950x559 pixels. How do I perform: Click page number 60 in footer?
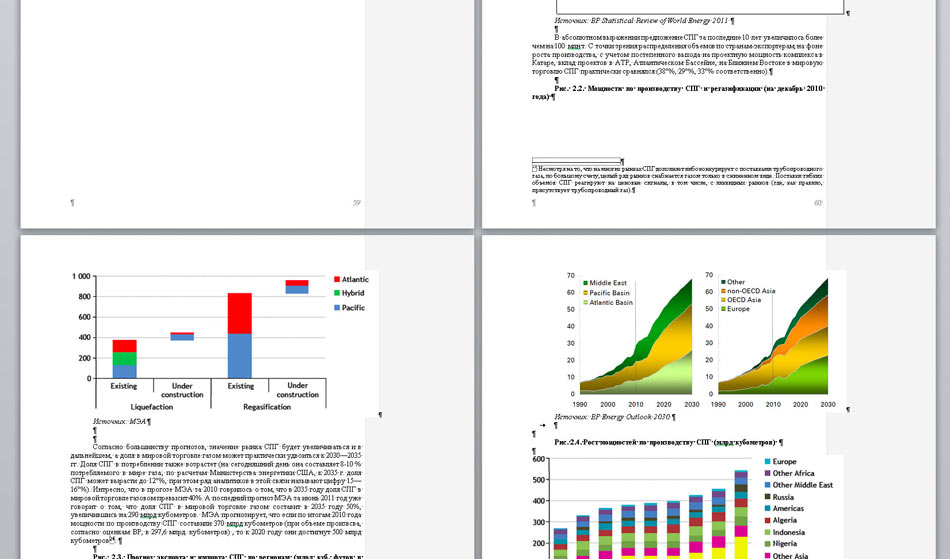coord(817,203)
